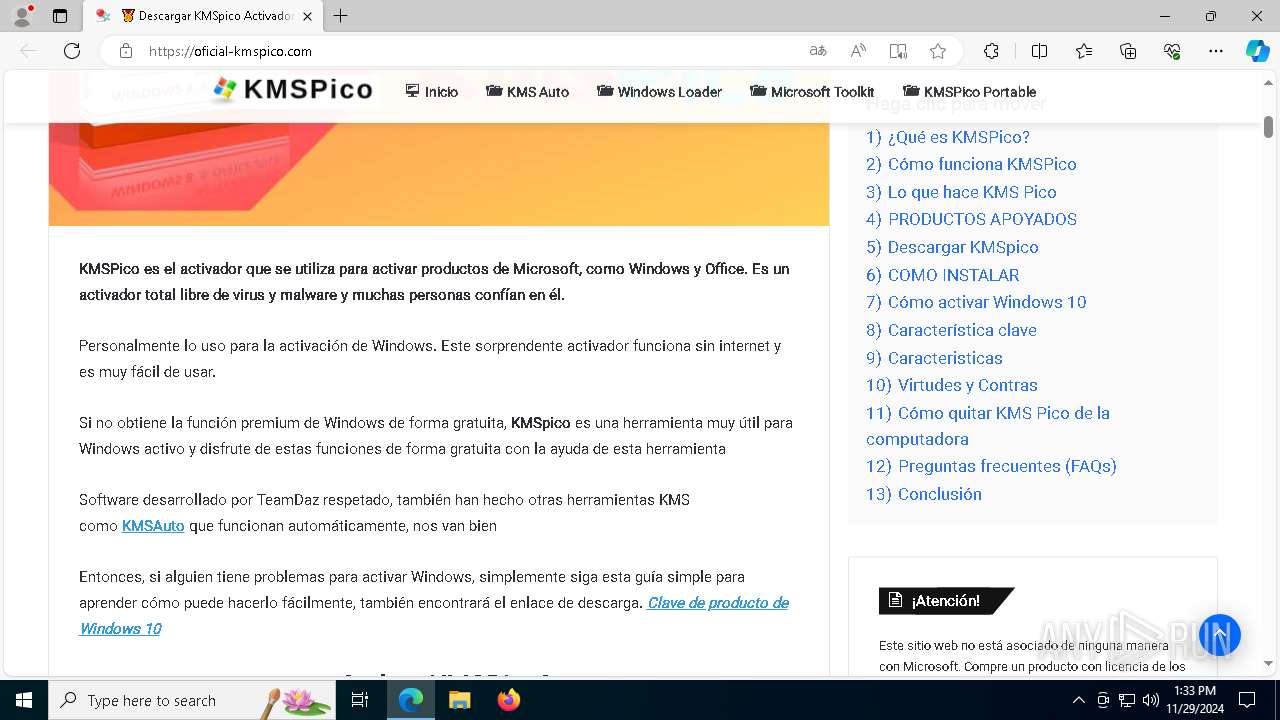Add page to favorites star icon
The height and width of the screenshot is (720, 1280).
point(938,51)
